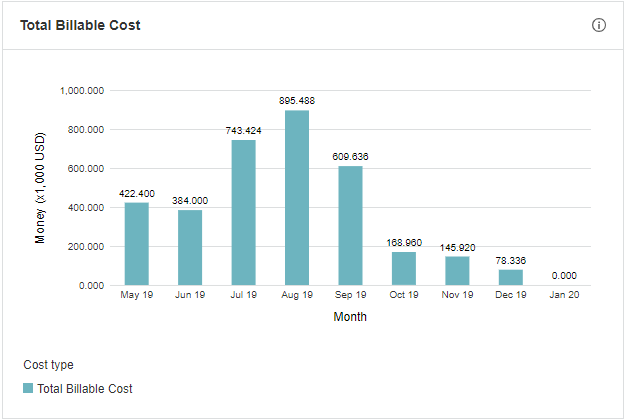Toggle the Total Billable Cost legend label
Screen dimensions: 625x420
tap(85, 388)
